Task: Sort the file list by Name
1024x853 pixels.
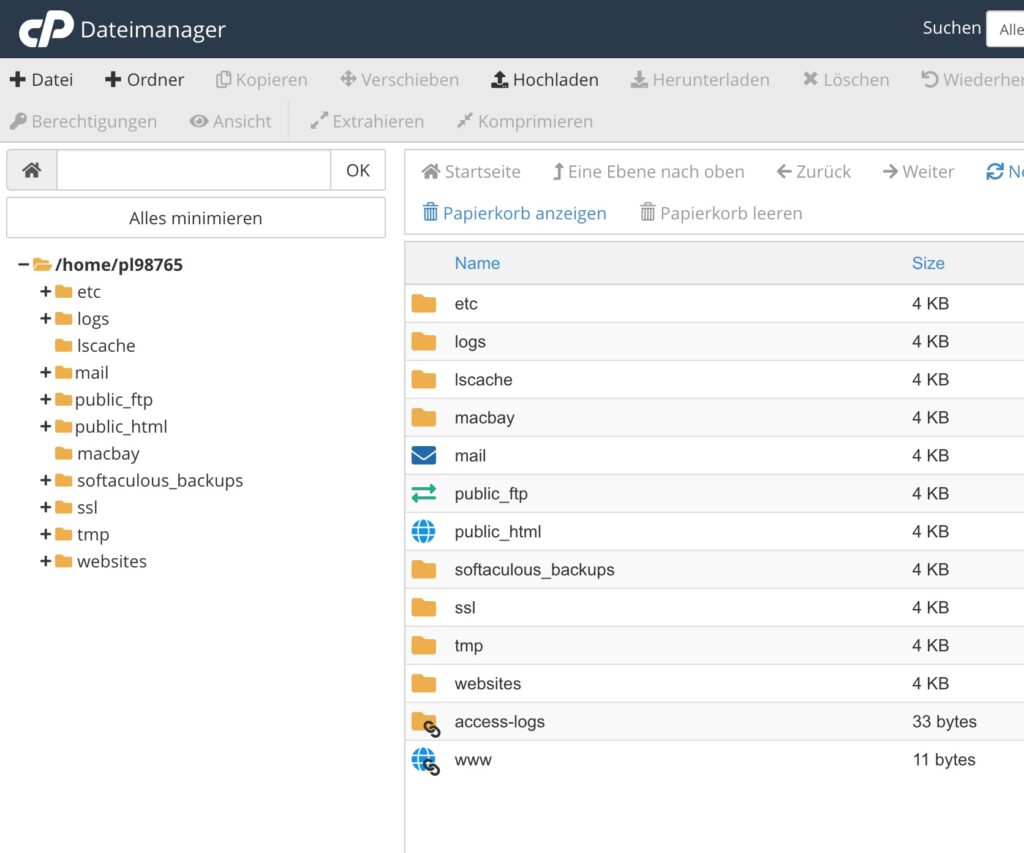Action: click(x=477, y=263)
